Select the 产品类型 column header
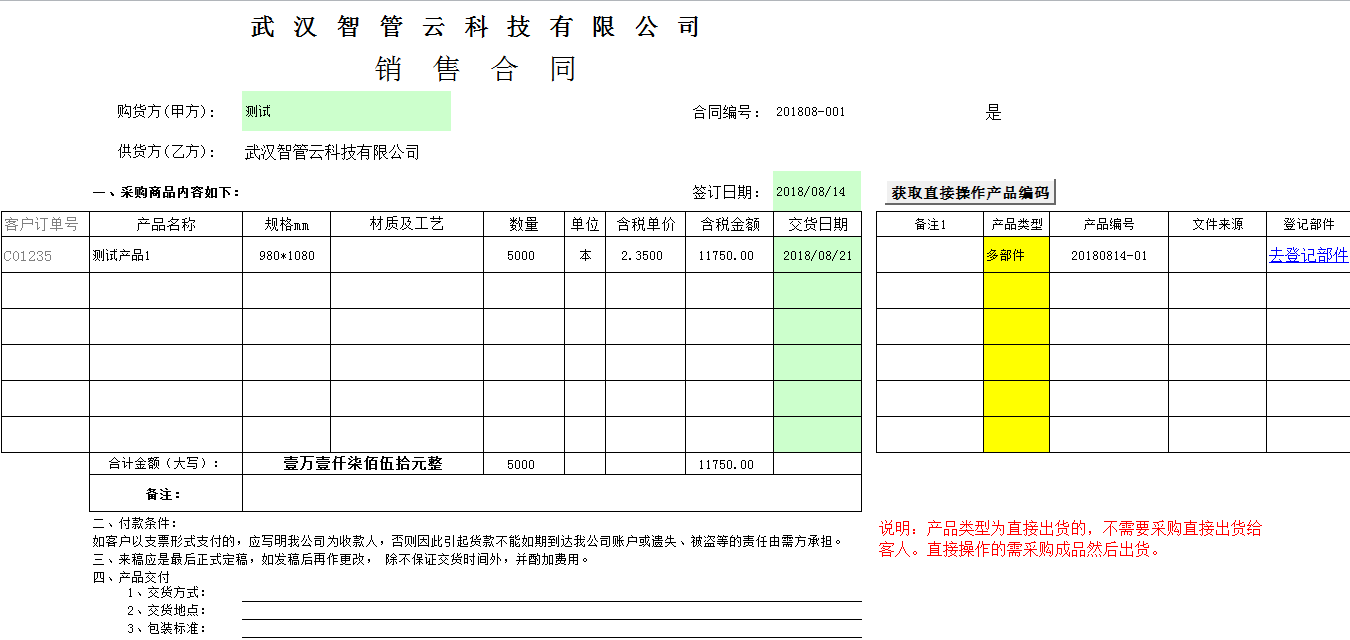This screenshot has width=1350, height=640. coord(1016,224)
